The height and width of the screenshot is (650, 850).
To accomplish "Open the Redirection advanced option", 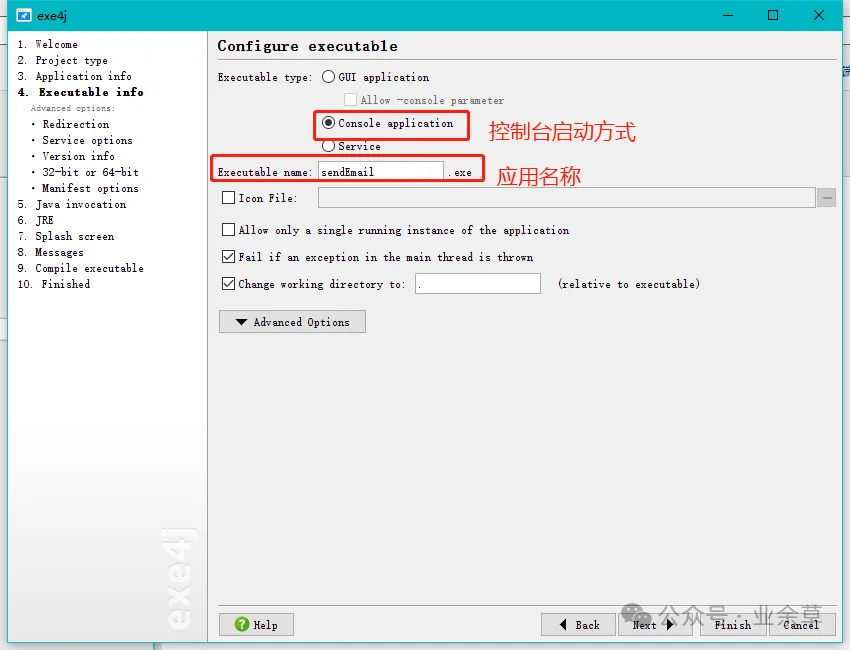I will 75,124.
